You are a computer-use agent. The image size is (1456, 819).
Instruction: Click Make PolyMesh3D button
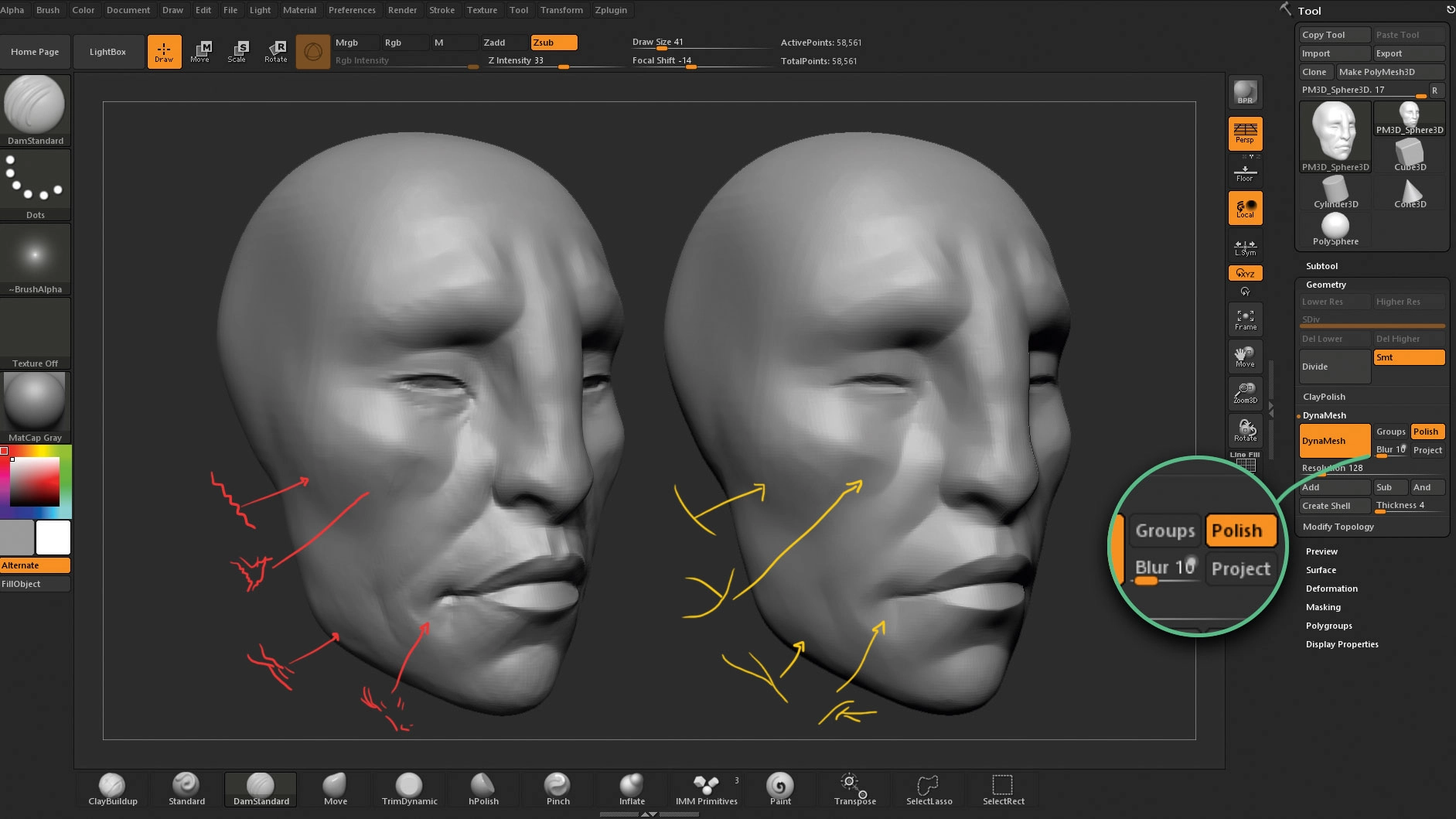(x=1390, y=72)
